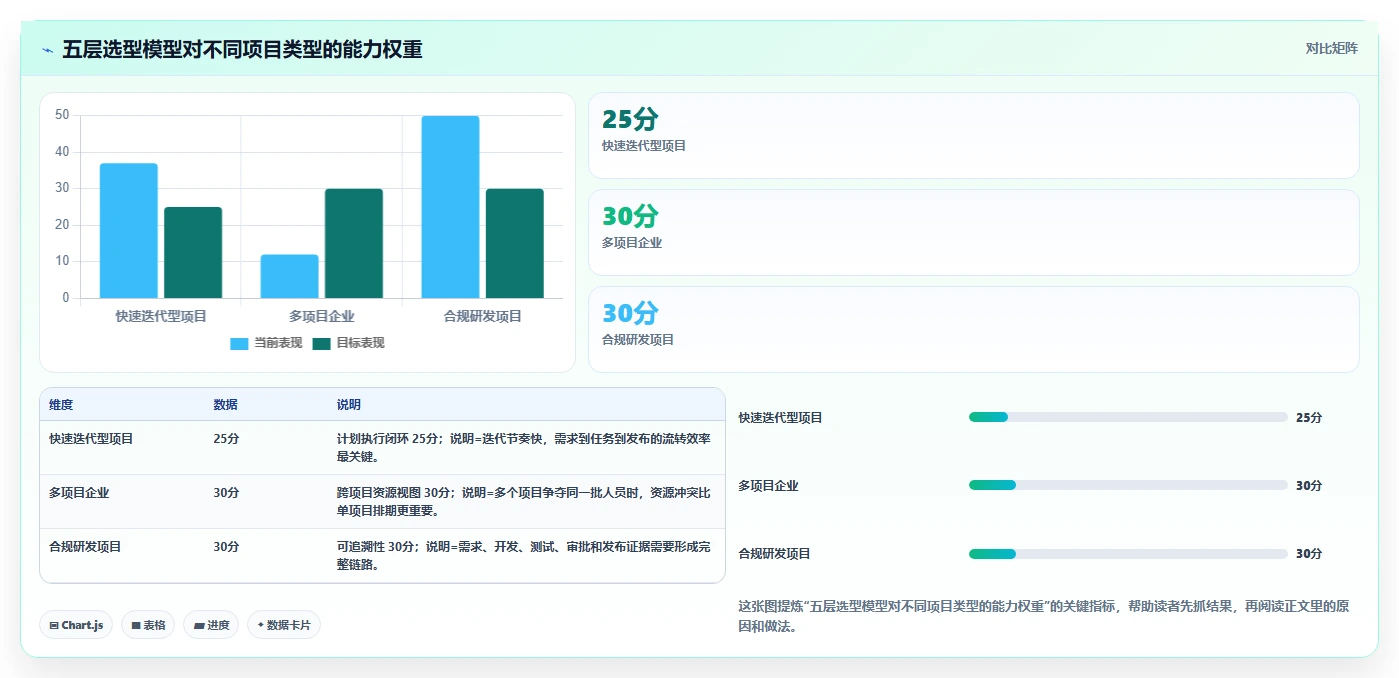Click the 30分 多项目企业 data card
The image size is (1399, 678).
click(974, 232)
